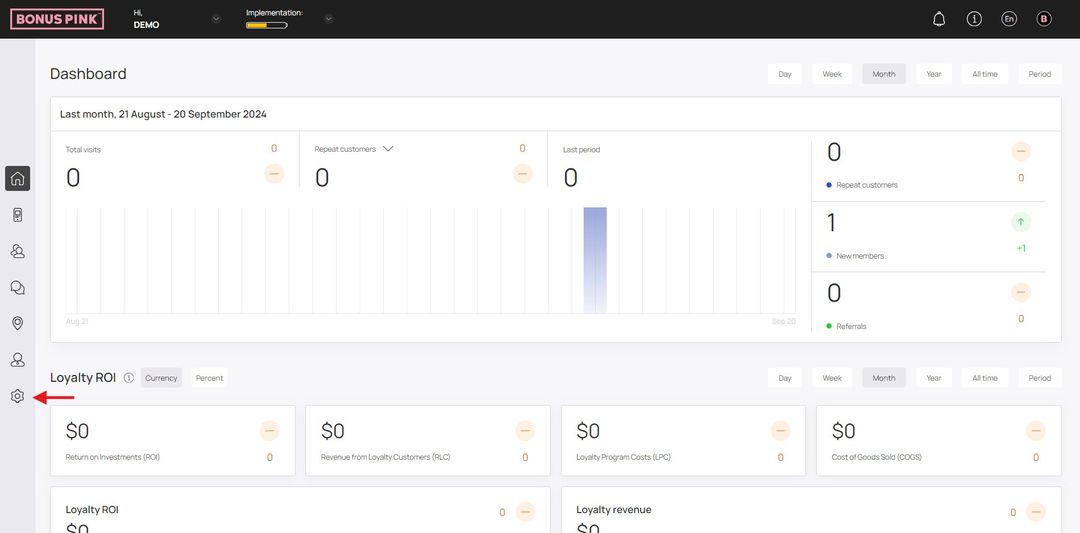The width and height of the screenshot is (1080, 533).
Task: Select Period in the Dashboard range
Action: point(1039,74)
